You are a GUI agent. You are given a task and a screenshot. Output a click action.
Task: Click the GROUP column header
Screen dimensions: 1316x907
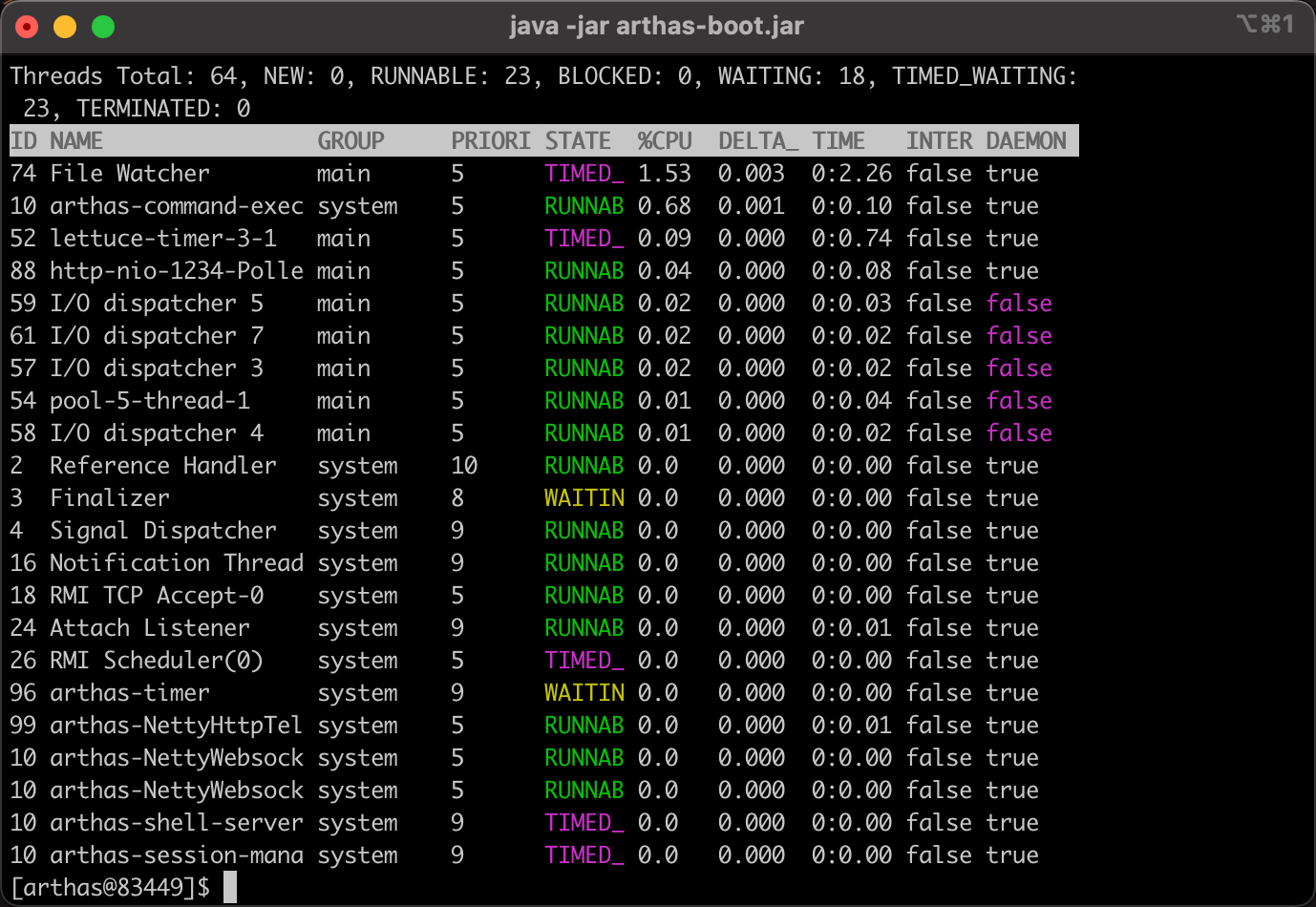(350, 141)
